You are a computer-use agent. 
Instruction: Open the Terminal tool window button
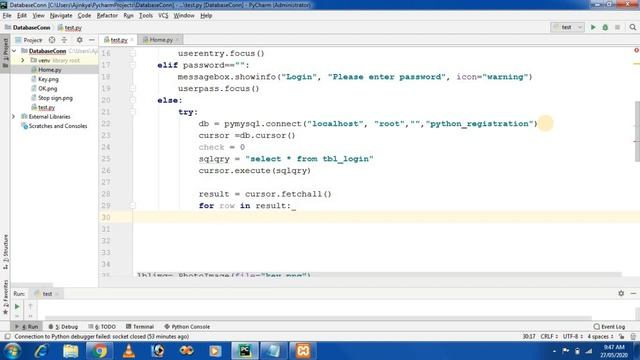(140, 327)
